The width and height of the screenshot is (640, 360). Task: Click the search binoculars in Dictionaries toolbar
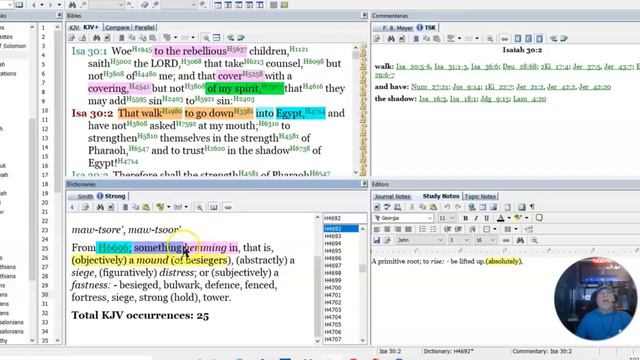(100, 207)
